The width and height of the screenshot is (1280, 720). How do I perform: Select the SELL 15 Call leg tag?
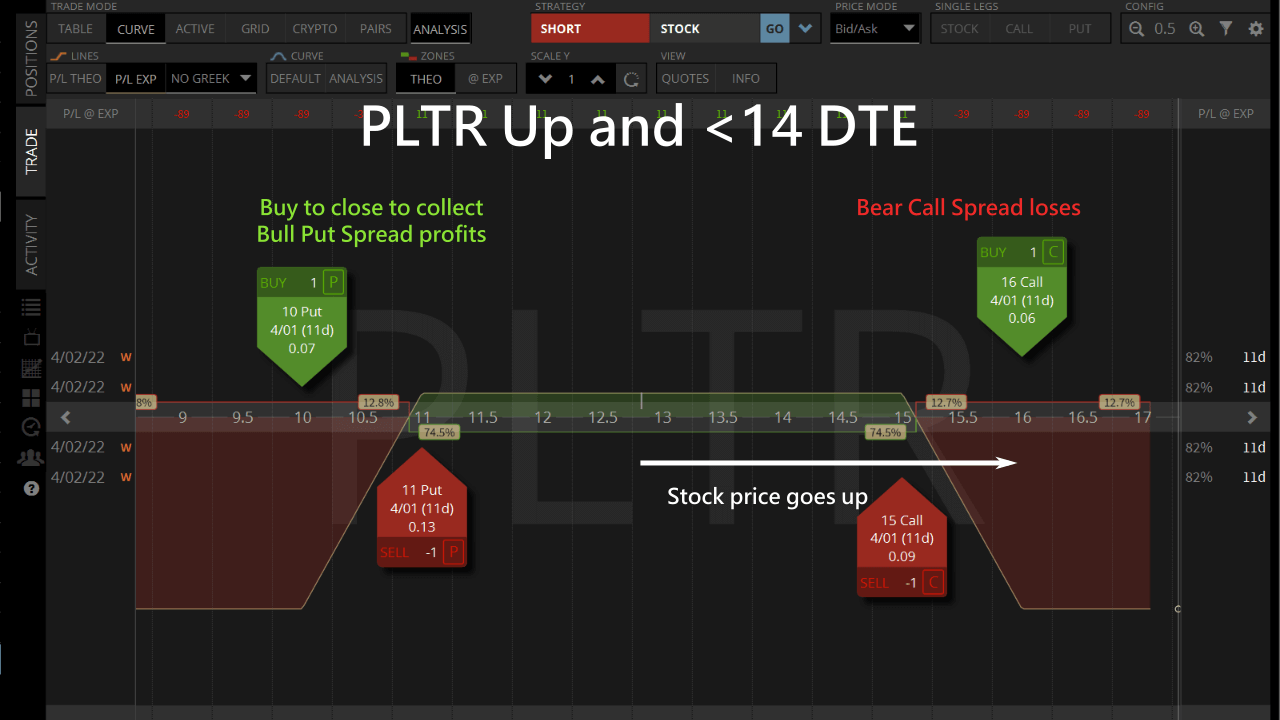click(x=902, y=537)
